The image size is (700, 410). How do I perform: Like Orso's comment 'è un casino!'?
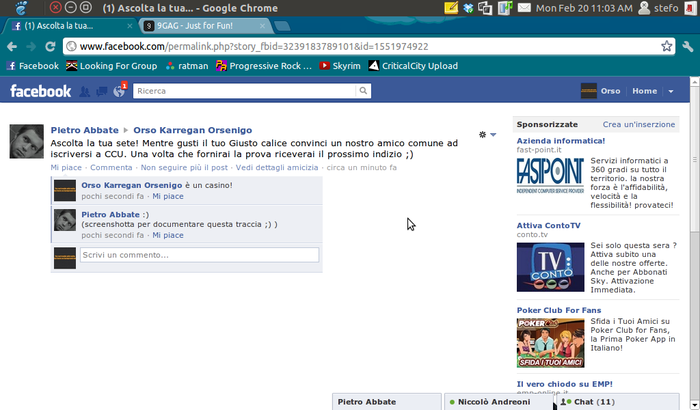point(168,197)
